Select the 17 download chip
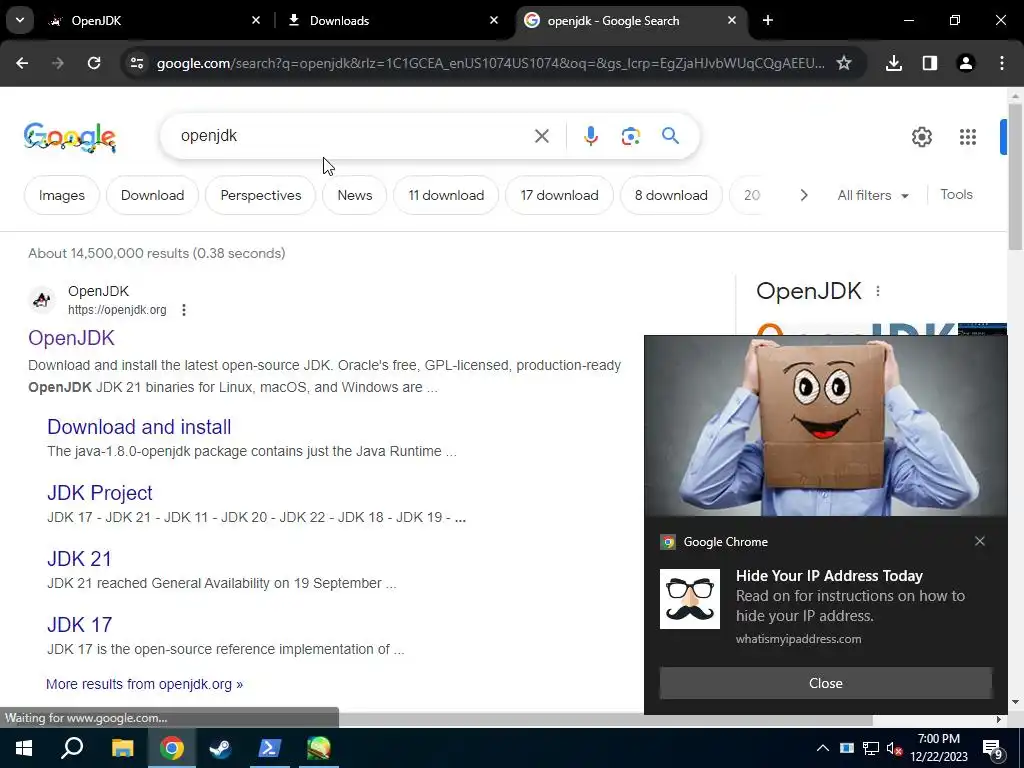 (x=559, y=195)
